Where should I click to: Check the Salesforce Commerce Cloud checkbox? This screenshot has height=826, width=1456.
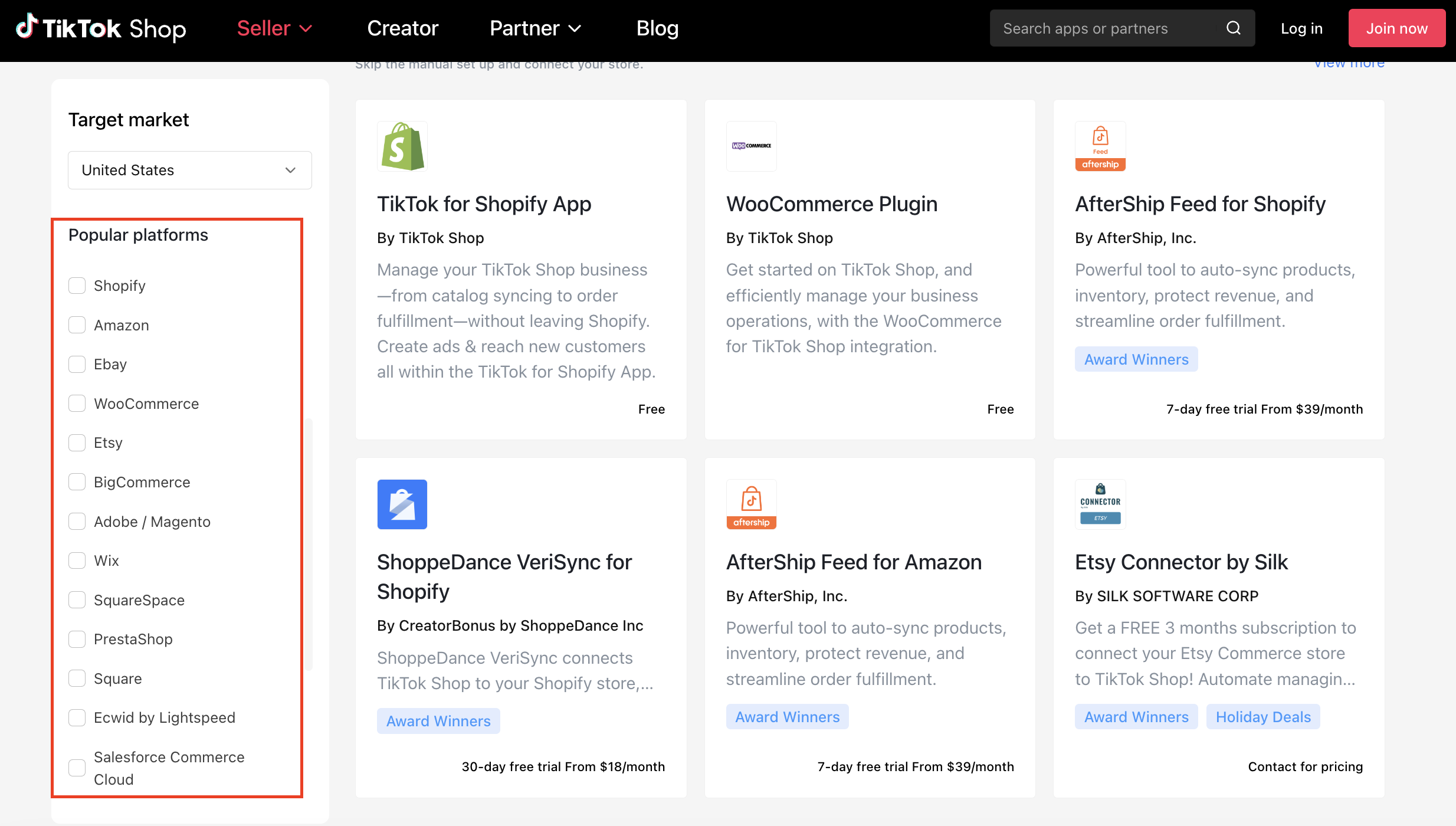click(77, 768)
